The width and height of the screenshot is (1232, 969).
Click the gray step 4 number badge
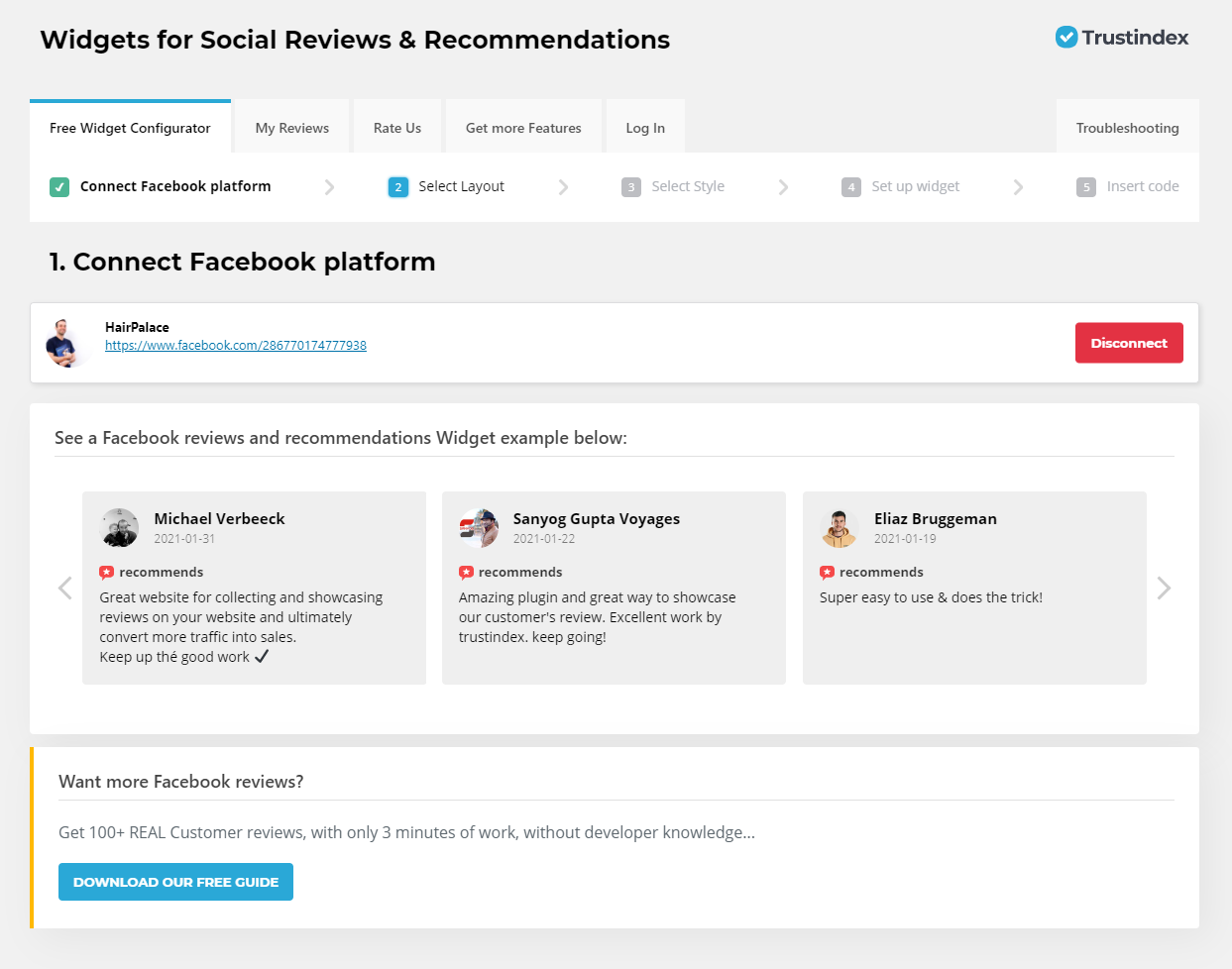851,187
